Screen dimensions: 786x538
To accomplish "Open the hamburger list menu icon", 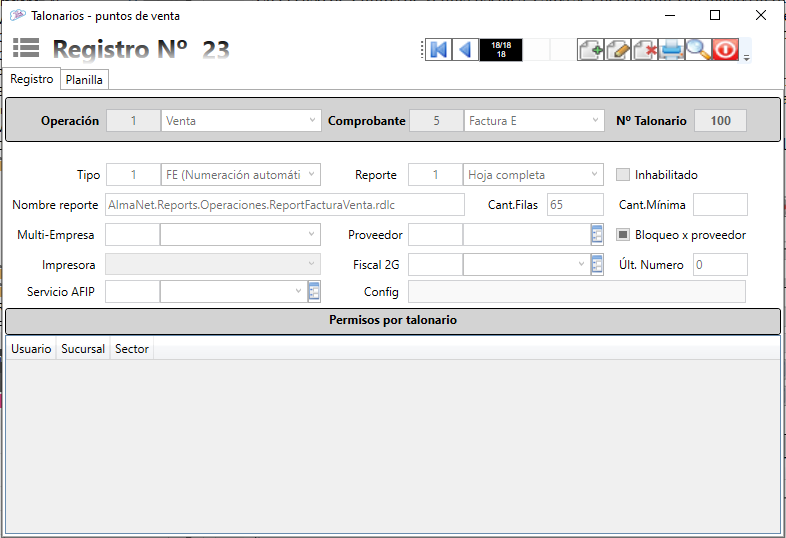I will point(26,49).
